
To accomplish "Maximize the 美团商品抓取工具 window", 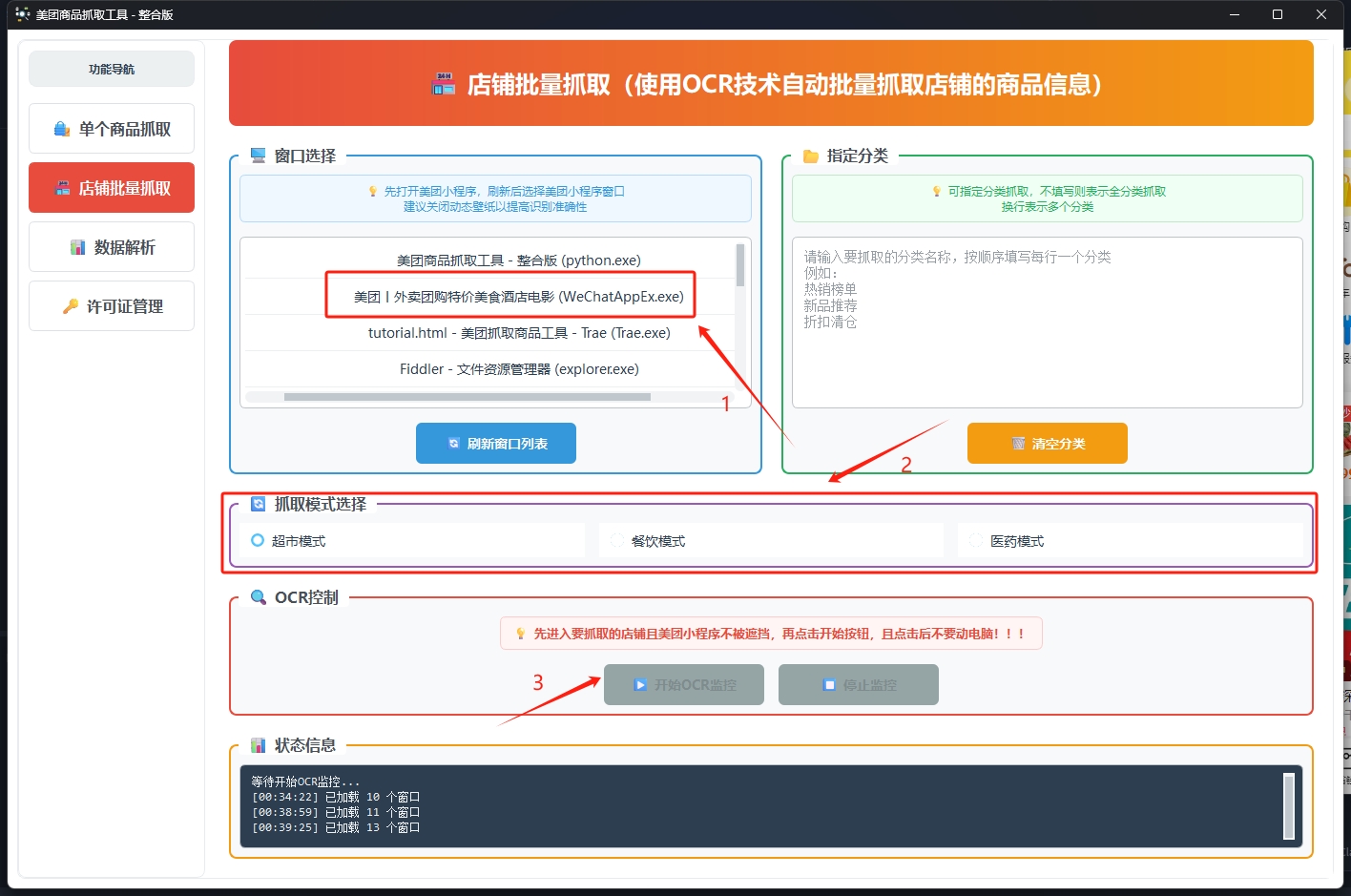I will pyautogui.click(x=1278, y=14).
